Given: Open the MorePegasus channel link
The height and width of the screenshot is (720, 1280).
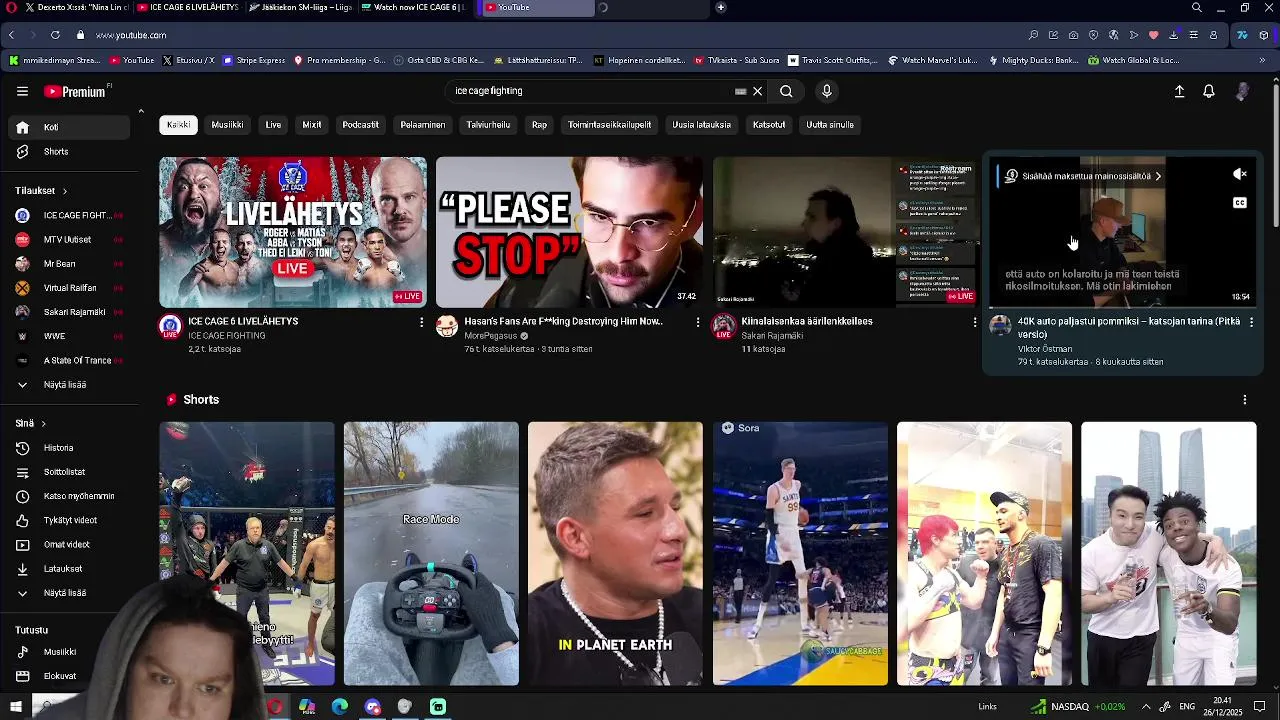Looking at the screenshot, I should [x=490, y=336].
